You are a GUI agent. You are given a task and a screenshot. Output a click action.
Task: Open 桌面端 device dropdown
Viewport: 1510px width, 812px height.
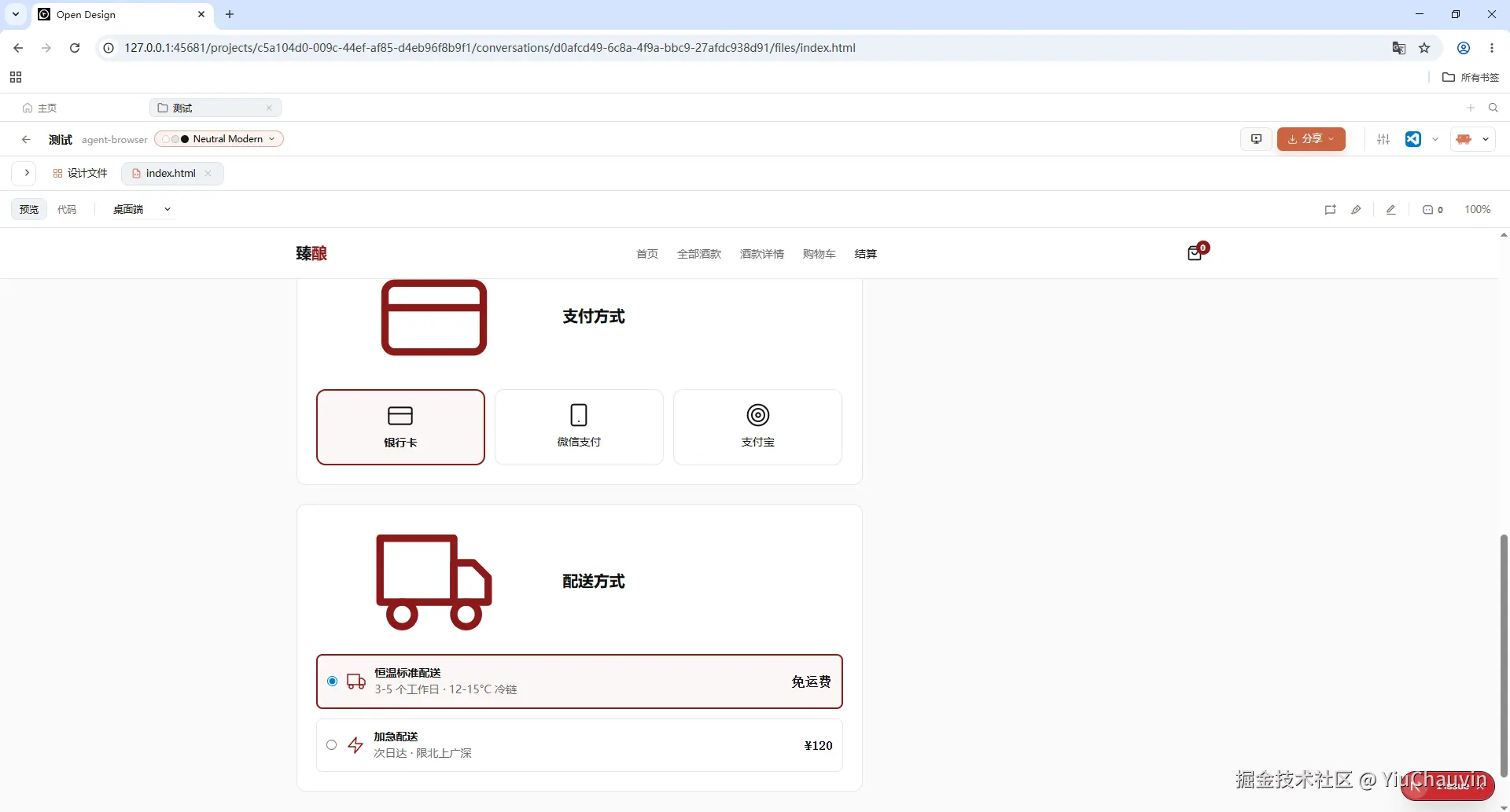click(x=142, y=210)
